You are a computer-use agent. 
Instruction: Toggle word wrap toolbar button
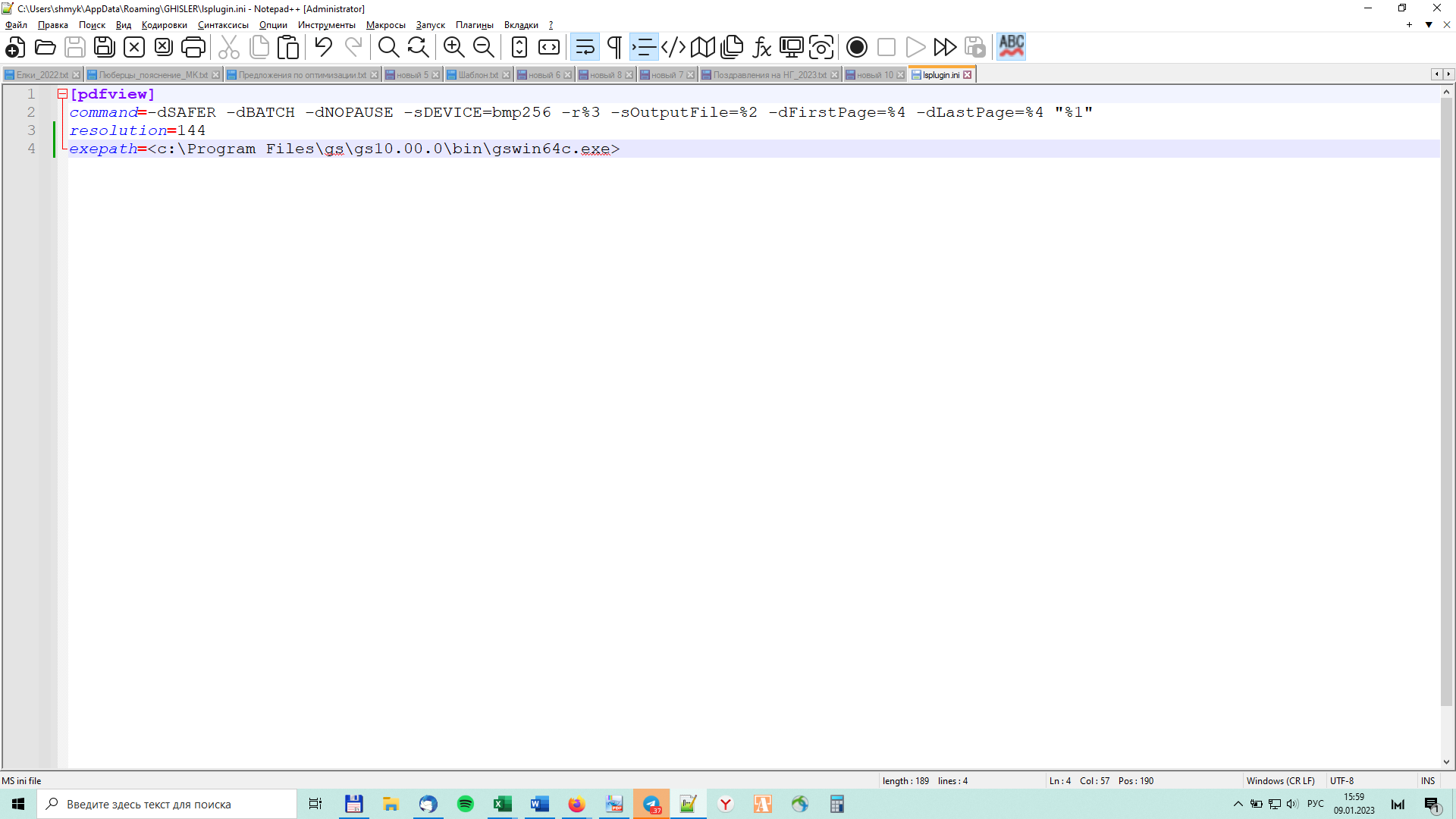585,47
